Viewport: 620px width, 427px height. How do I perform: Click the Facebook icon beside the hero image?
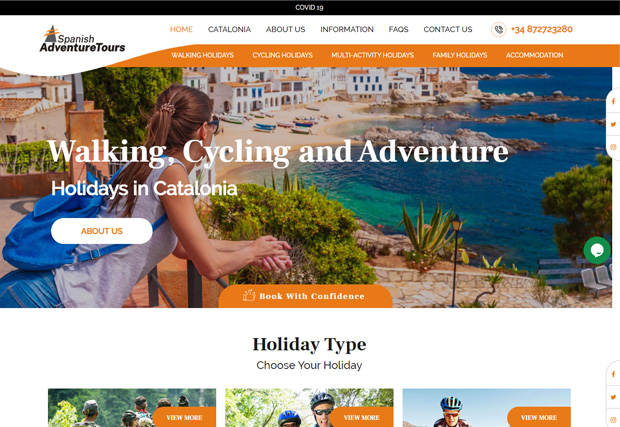(613, 102)
